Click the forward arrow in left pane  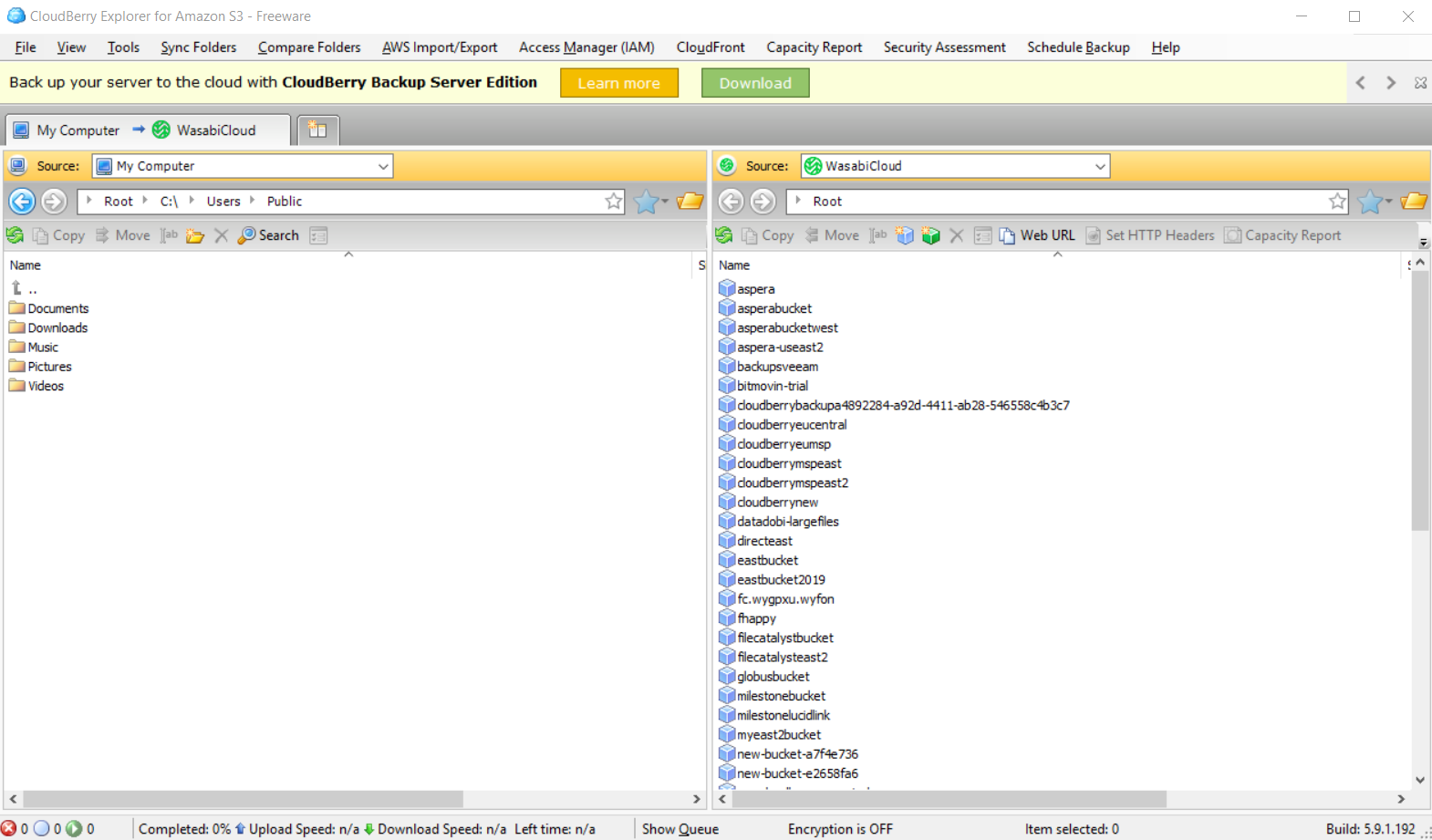(x=54, y=201)
